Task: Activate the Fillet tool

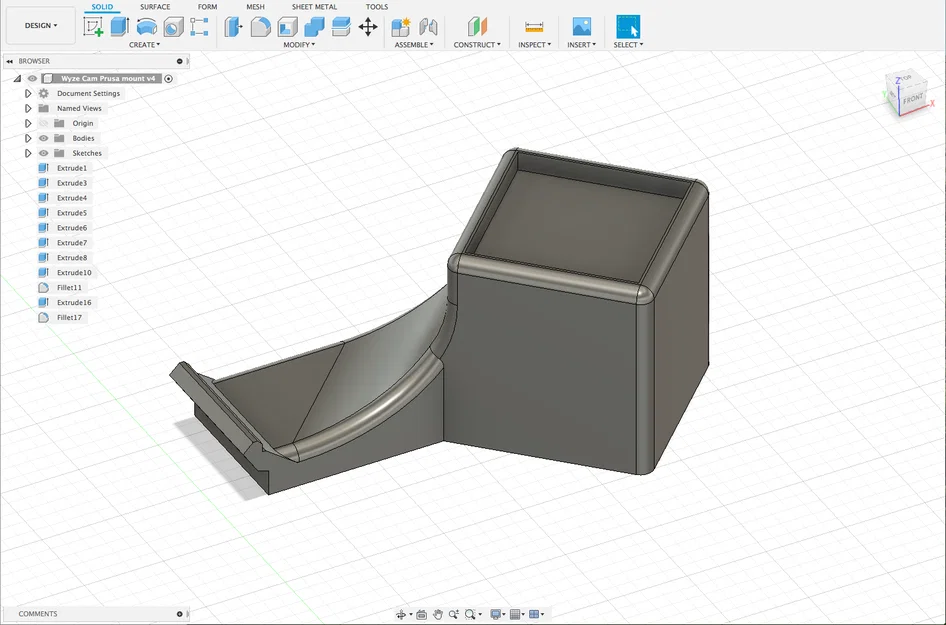Action: click(x=259, y=26)
